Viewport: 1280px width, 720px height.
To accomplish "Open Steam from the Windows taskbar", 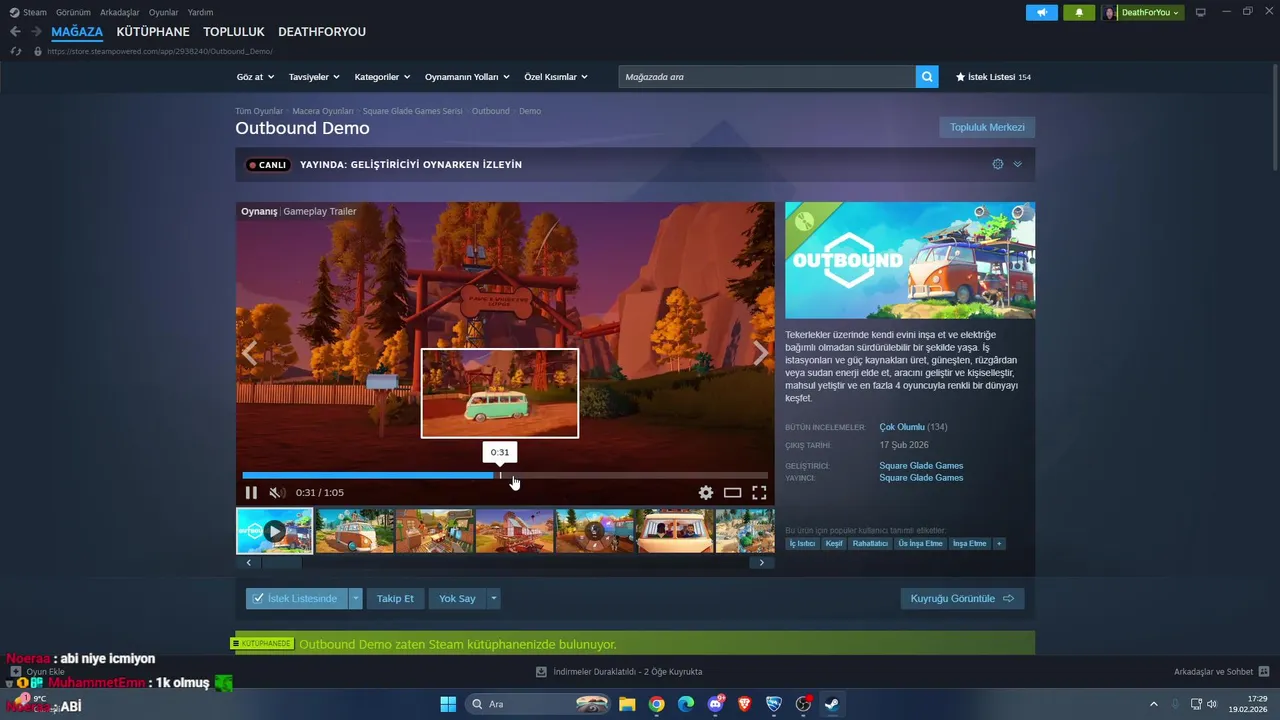I will pyautogui.click(x=831, y=704).
